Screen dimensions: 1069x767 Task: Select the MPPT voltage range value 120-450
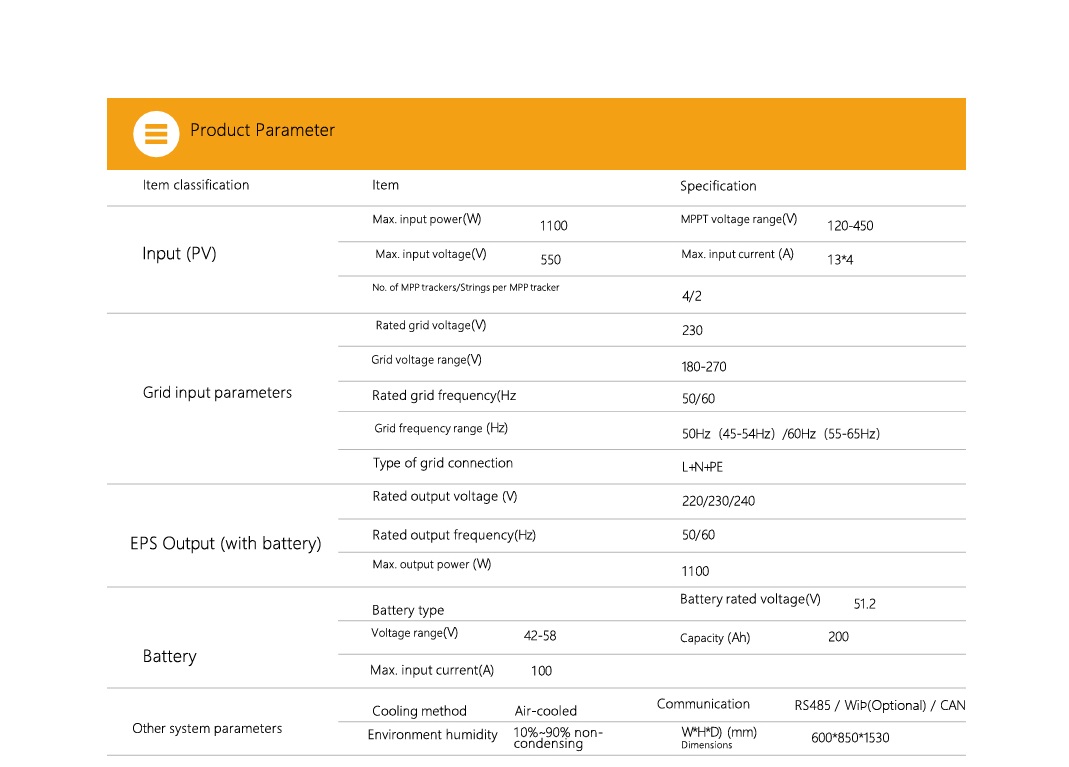[850, 226]
